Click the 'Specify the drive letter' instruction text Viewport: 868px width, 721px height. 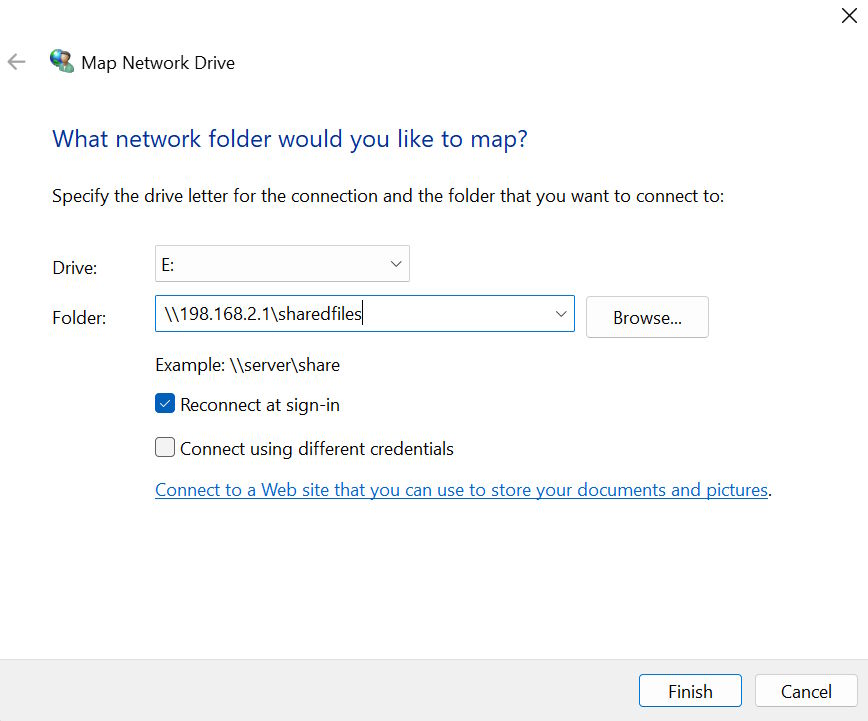click(x=387, y=196)
